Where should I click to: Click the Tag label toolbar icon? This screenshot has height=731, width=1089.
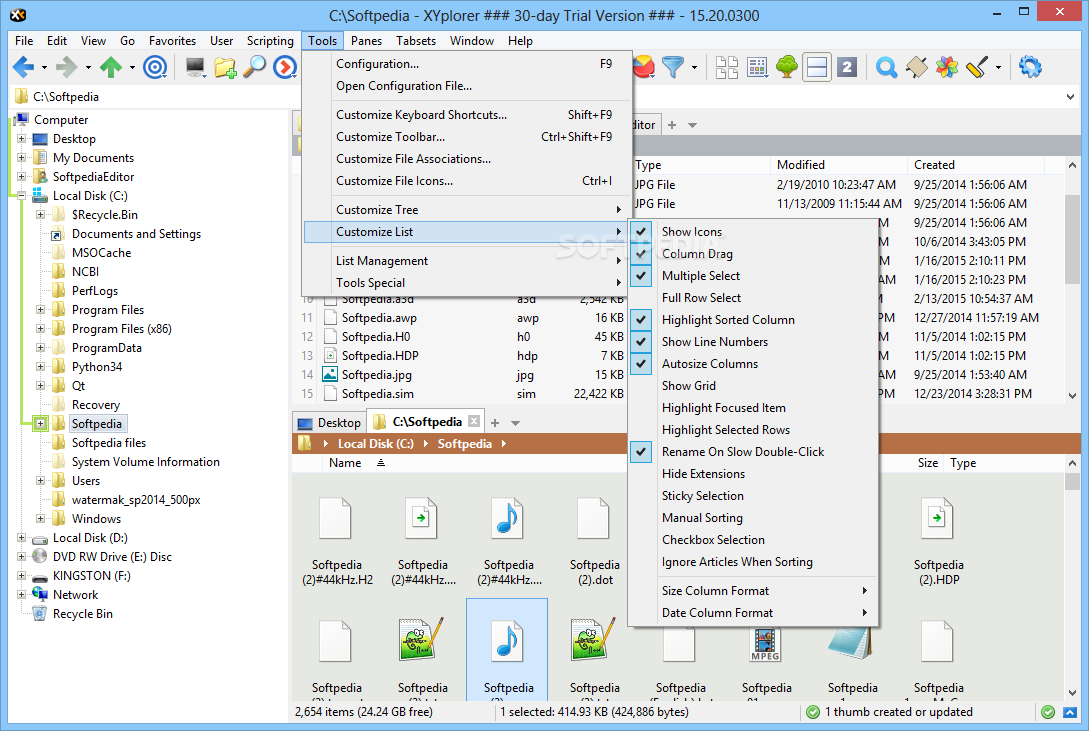(916, 67)
